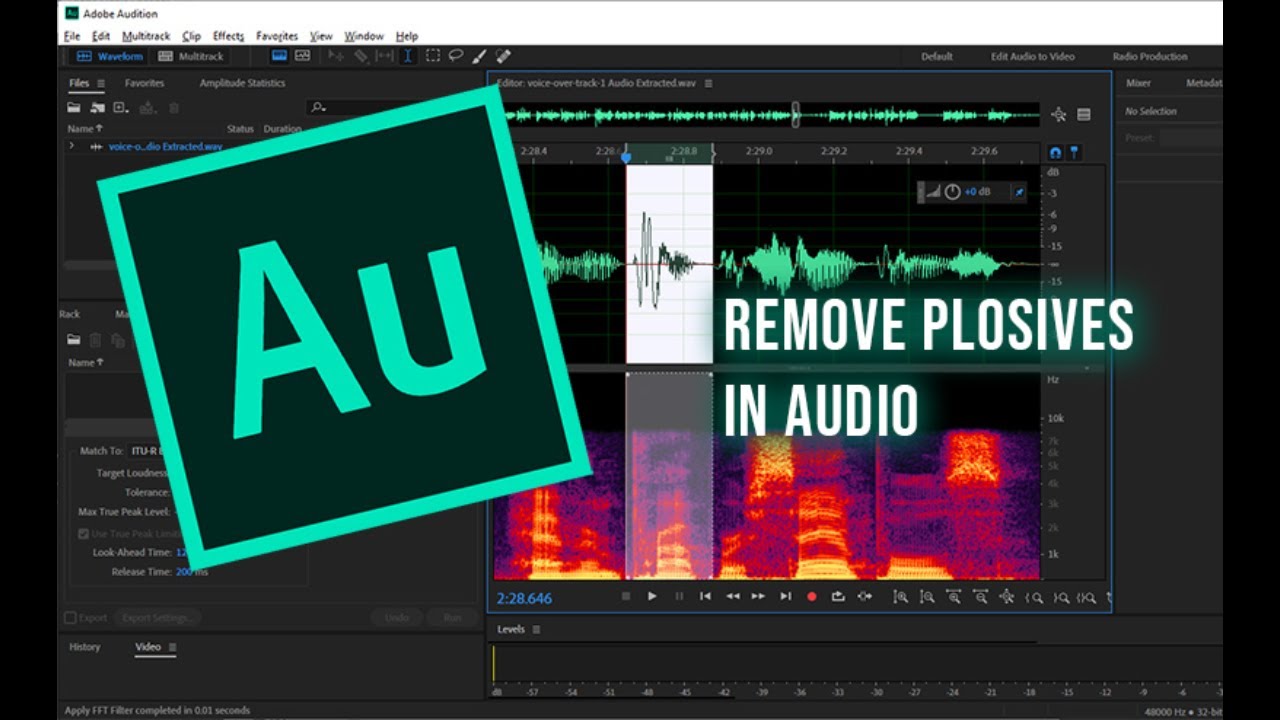Click the Play button
1280x720 pixels.
click(x=652, y=597)
